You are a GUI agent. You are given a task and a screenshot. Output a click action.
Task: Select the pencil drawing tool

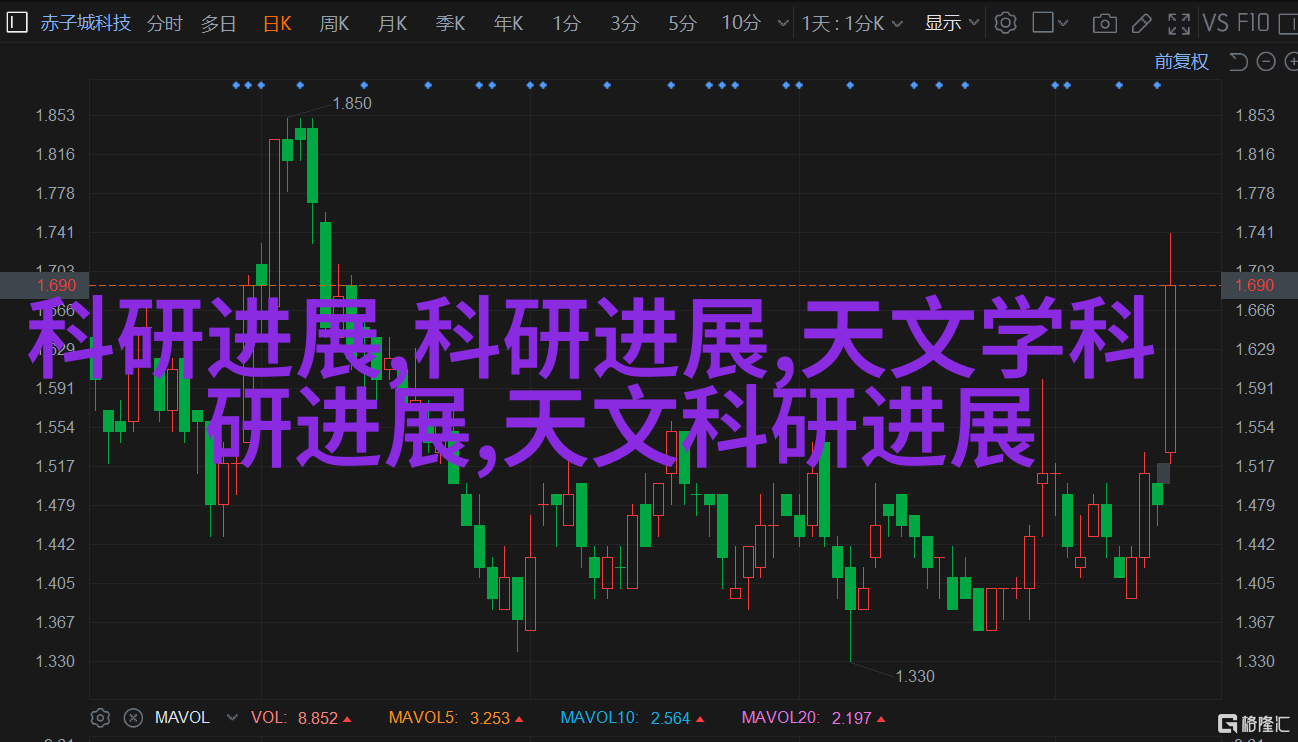tap(1143, 22)
